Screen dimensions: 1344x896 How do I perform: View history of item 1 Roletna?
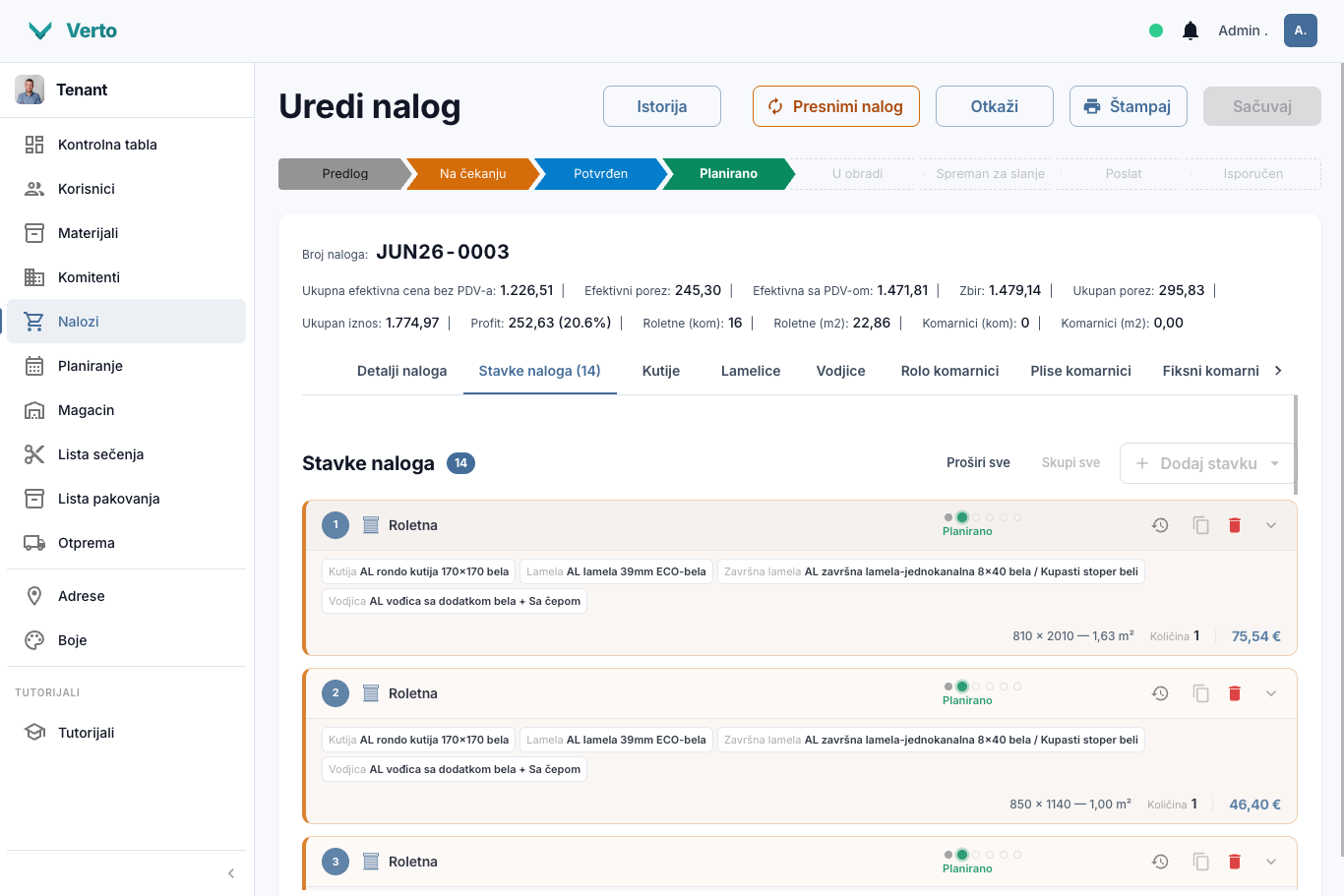pyautogui.click(x=1160, y=525)
